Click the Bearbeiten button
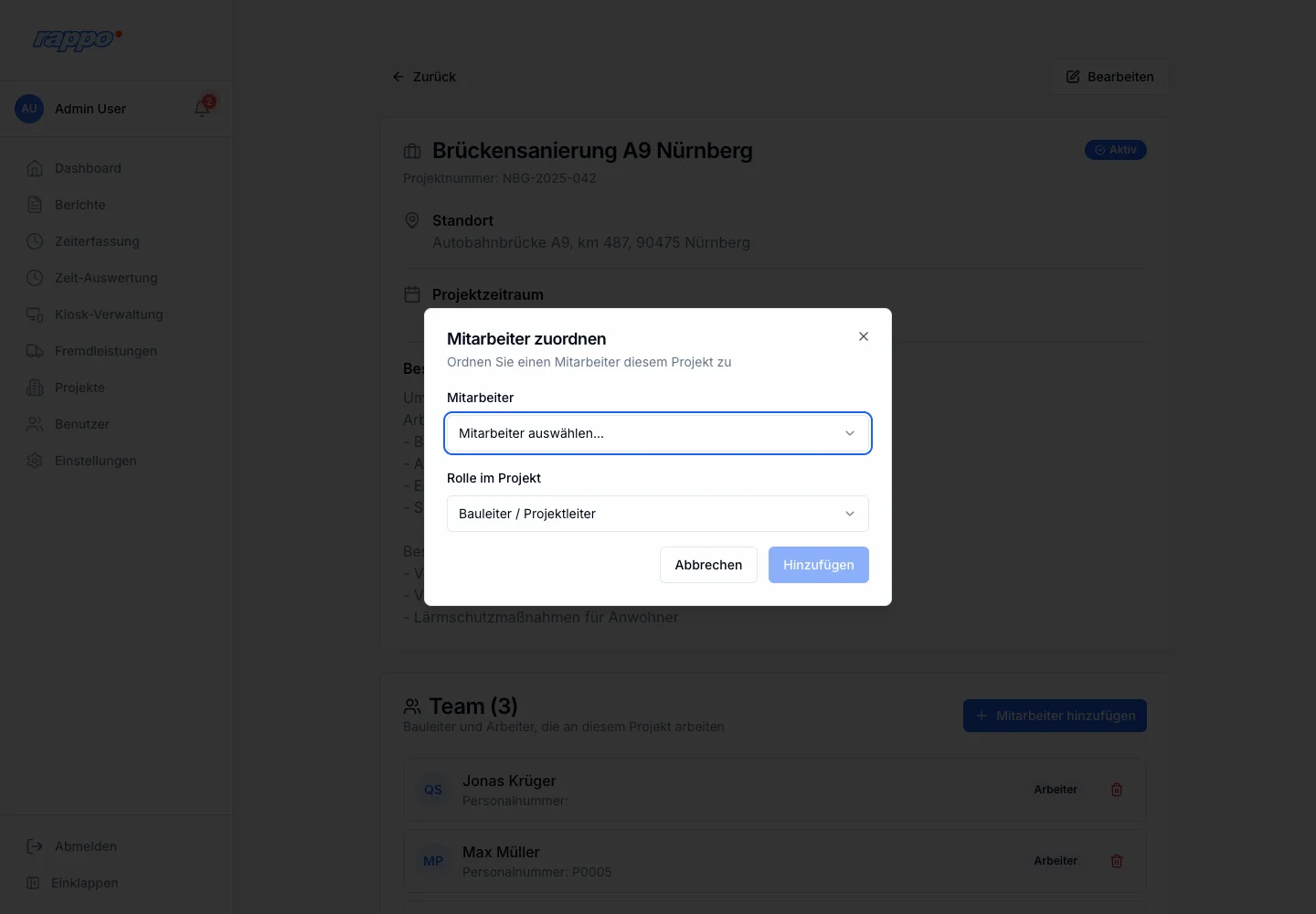The image size is (1316, 914). click(1109, 77)
